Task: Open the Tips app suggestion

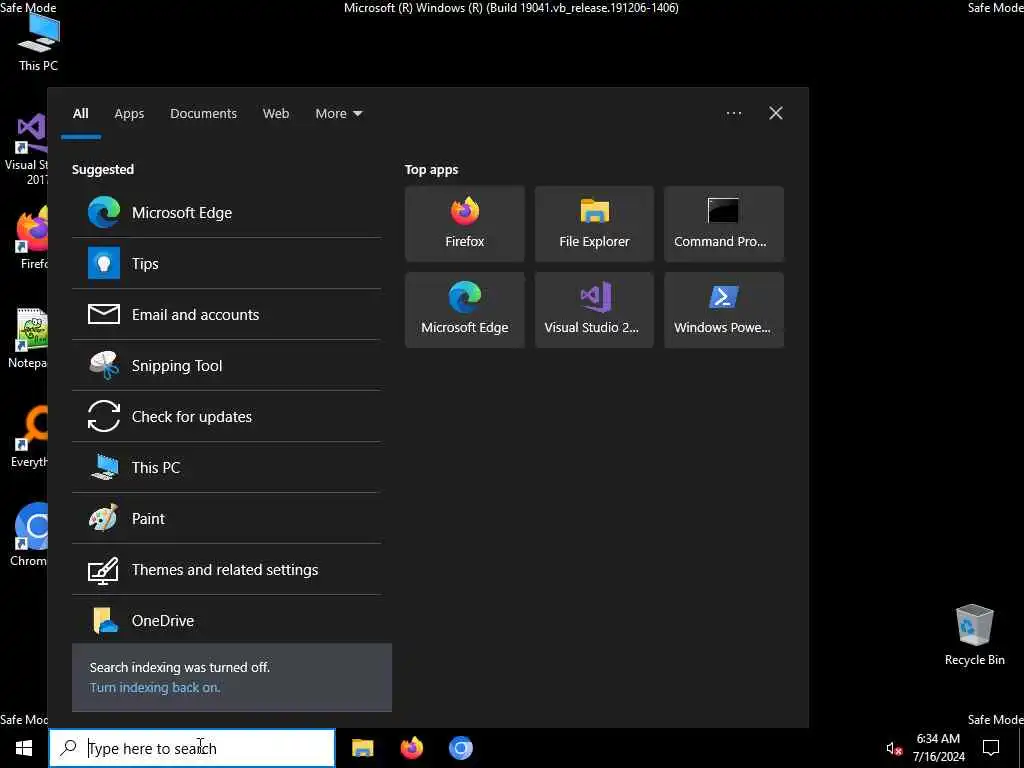Action: [227, 264]
